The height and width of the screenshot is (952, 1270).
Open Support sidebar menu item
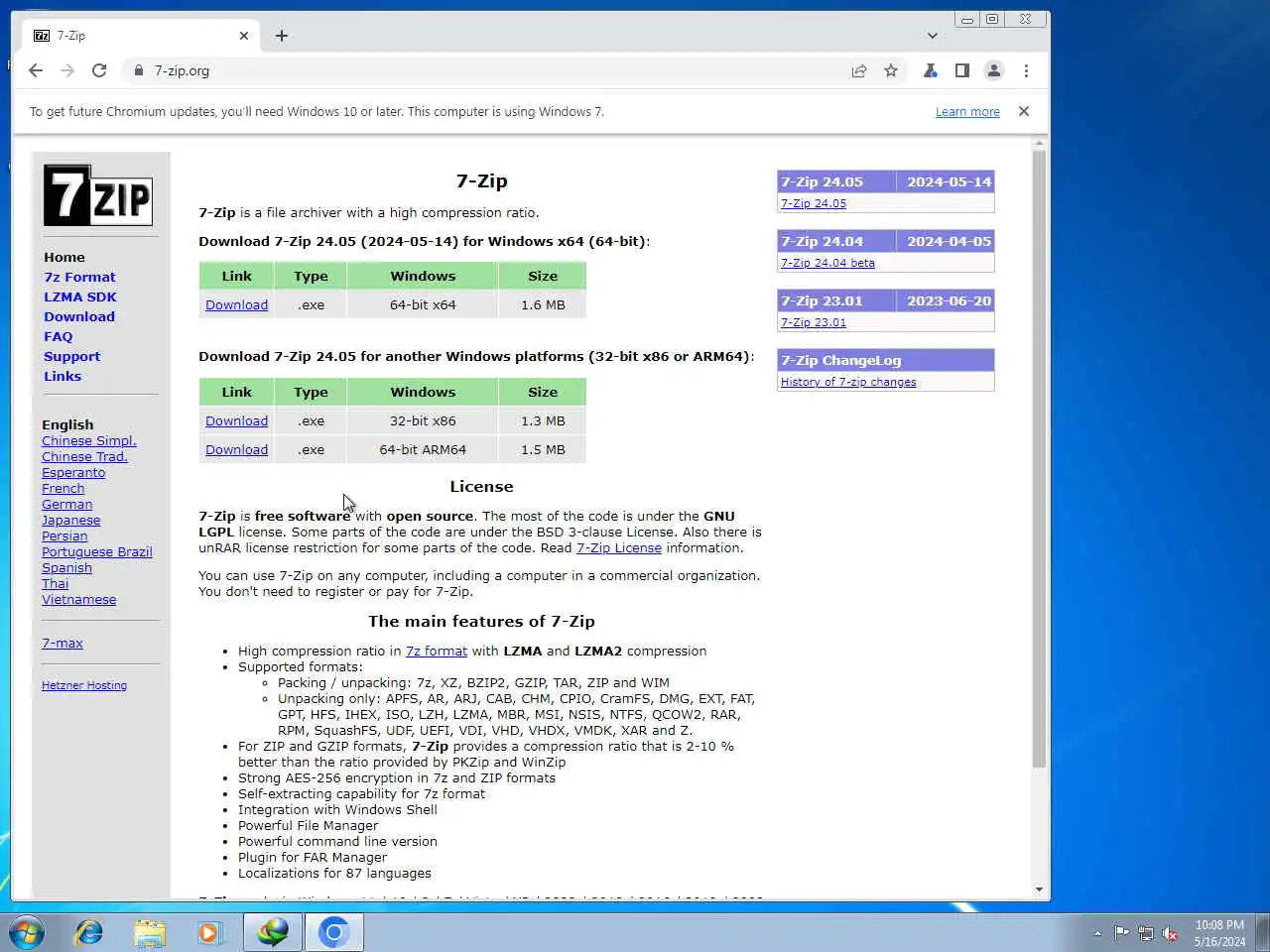pyautogui.click(x=72, y=356)
